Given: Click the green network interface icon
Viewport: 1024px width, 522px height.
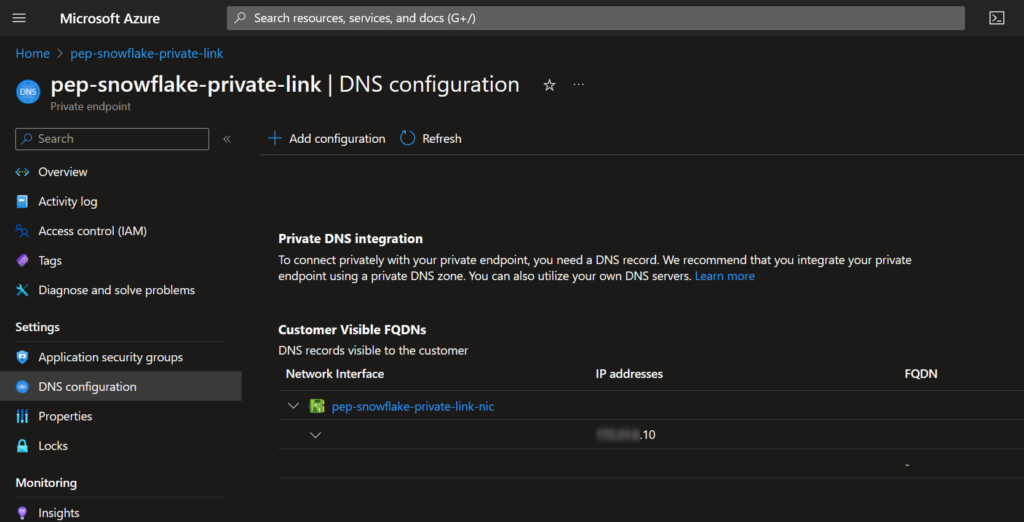Looking at the screenshot, I should [x=317, y=406].
